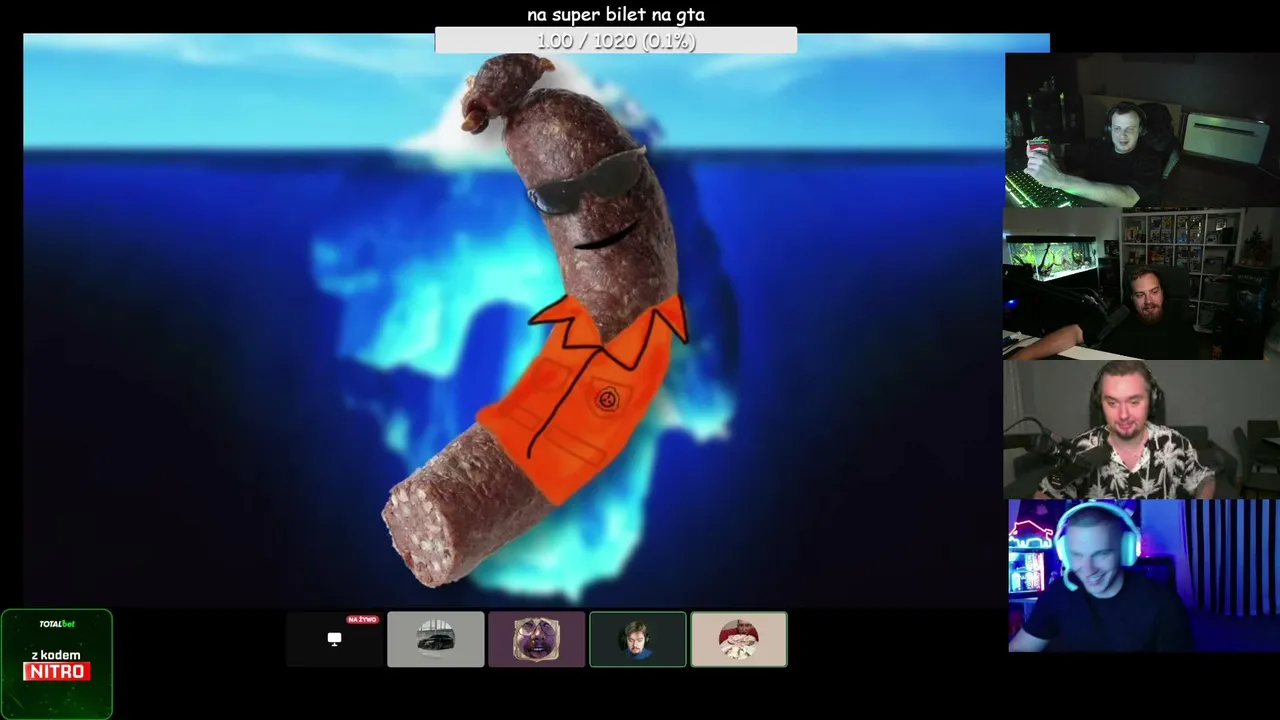This screenshot has width=1280, height=720.
Task: Open the TOTALbet 'z kodem NITRO' sponsor banner
Action: 57,664
